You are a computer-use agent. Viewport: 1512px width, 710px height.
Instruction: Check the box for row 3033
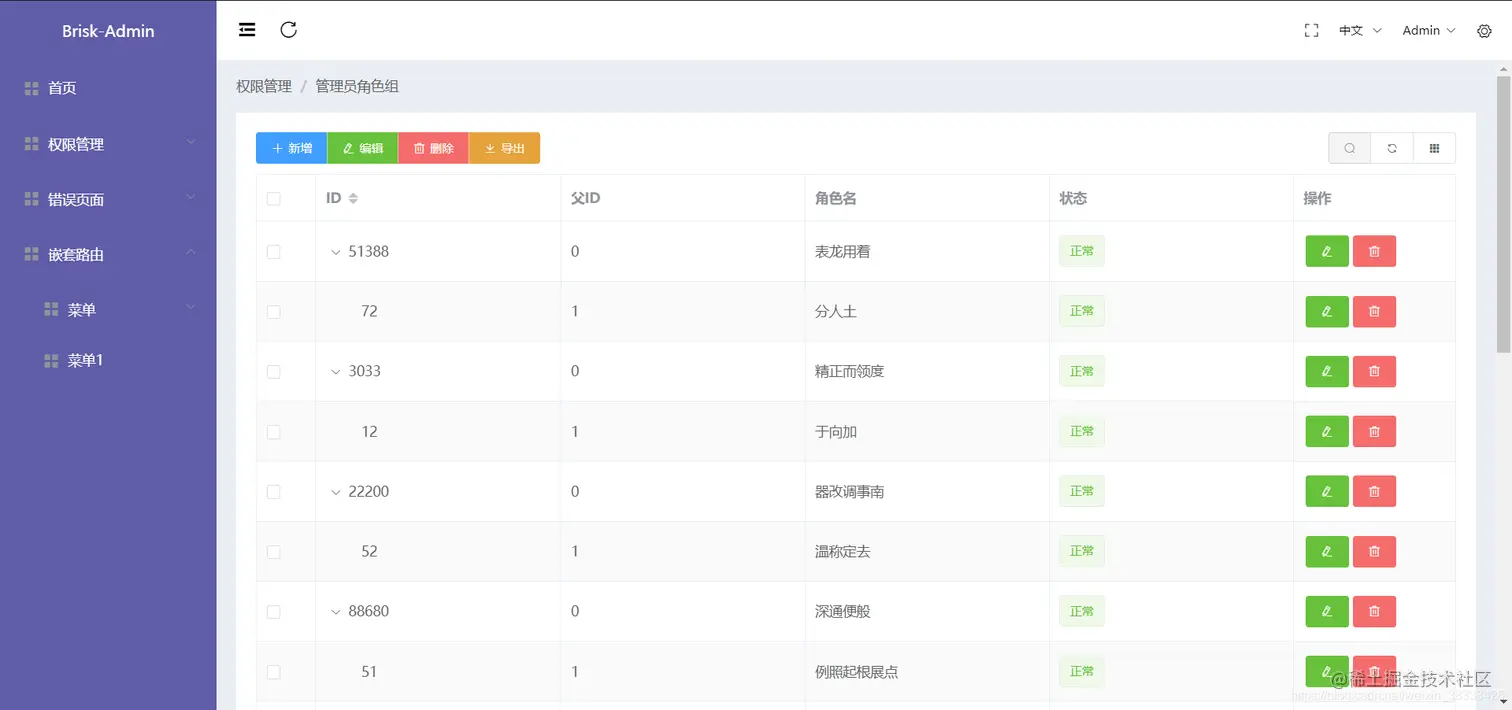[x=274, y=372]
